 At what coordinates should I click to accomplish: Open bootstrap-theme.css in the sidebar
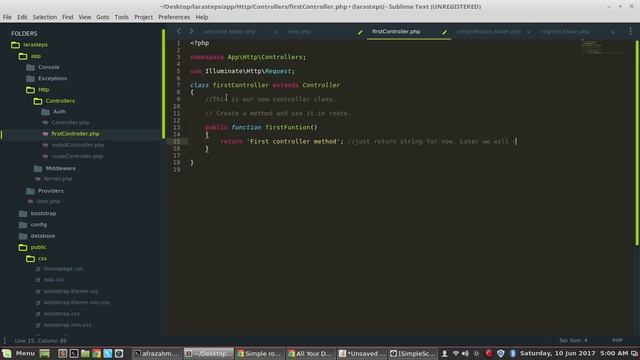[x=71, y=291]
